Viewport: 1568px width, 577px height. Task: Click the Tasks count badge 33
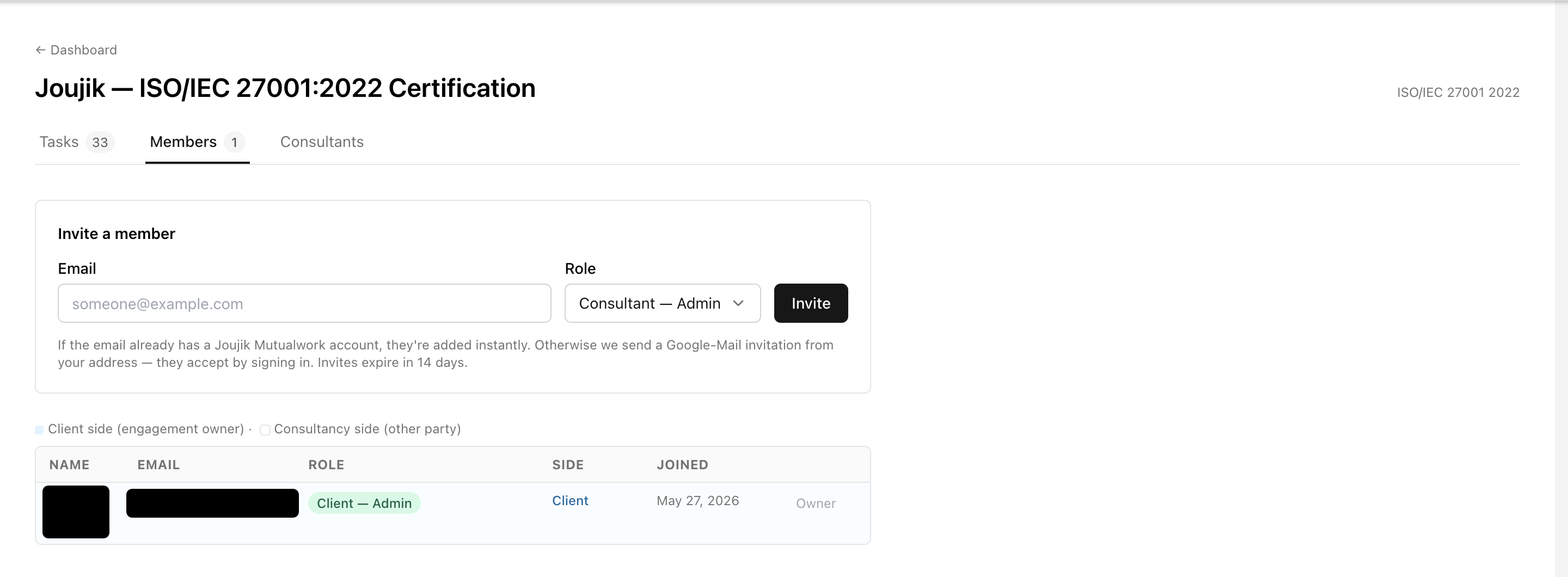(x=100, y=143)
